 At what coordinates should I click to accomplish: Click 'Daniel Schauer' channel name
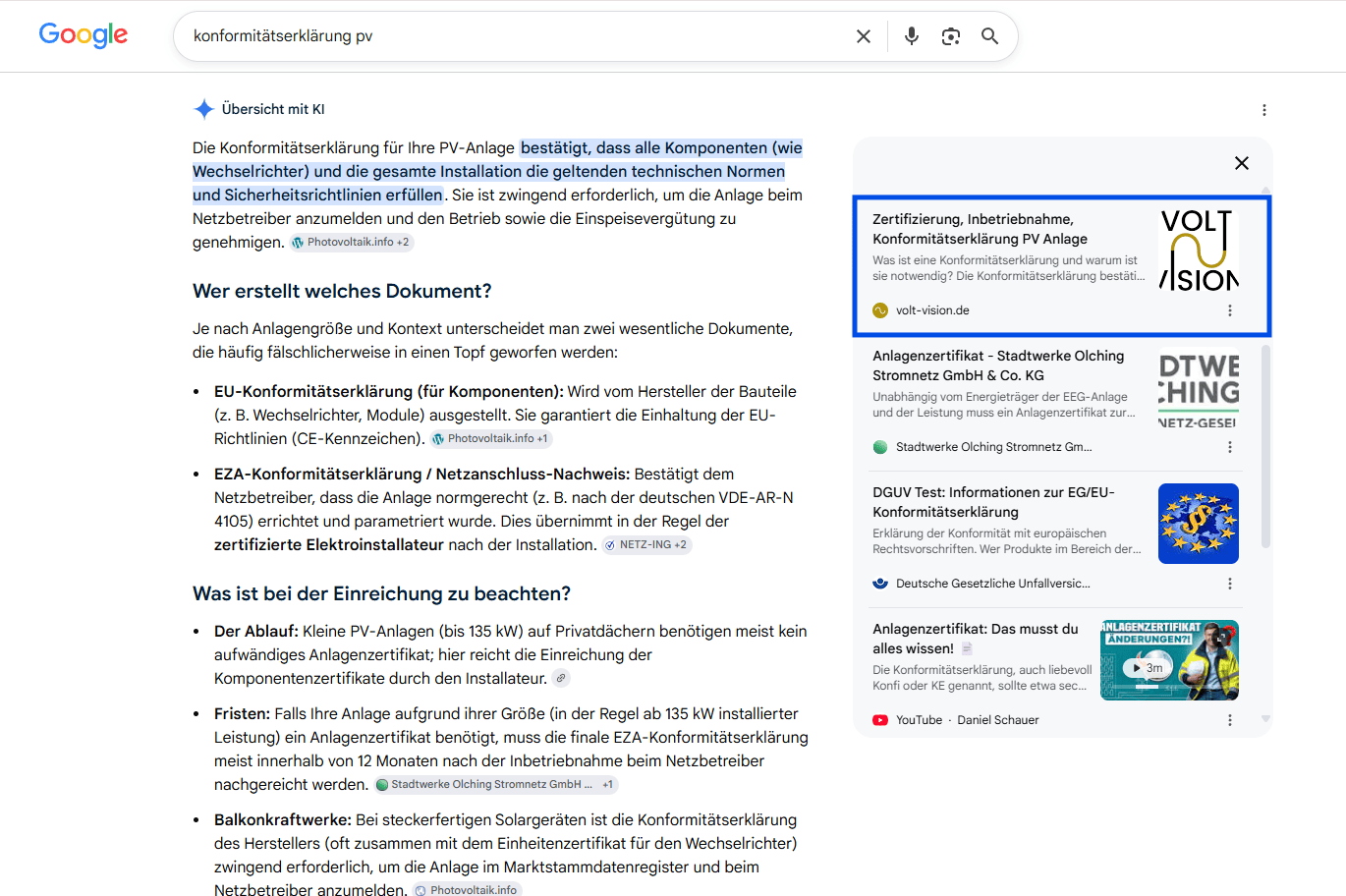coord(998,720)
